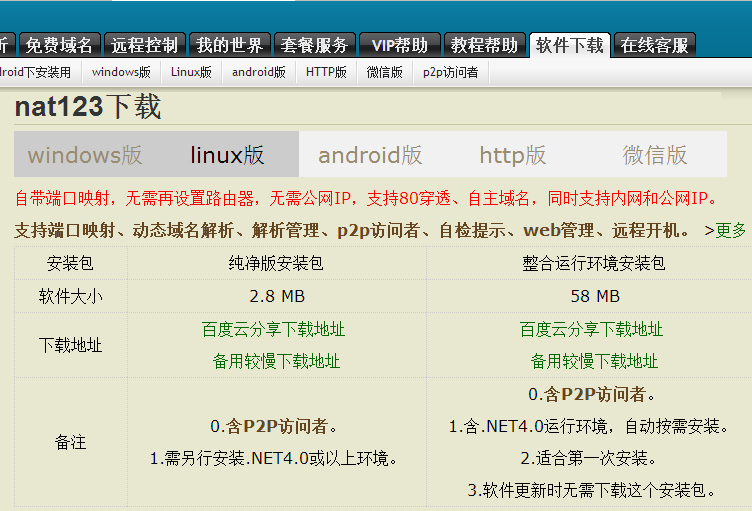Open 百度云分享下载地址 for 整合运行环境安装包

click(591, 329)
